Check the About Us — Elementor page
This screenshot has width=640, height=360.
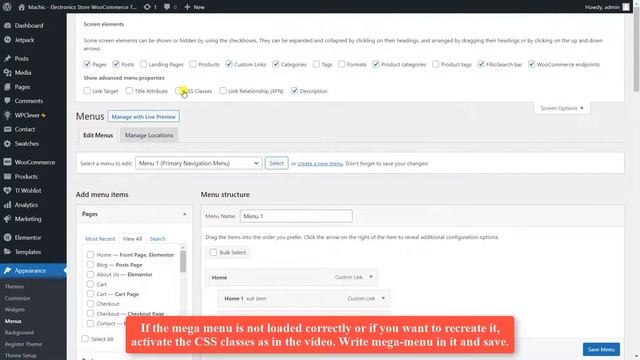pyautogui.click(x=90, y=274)
